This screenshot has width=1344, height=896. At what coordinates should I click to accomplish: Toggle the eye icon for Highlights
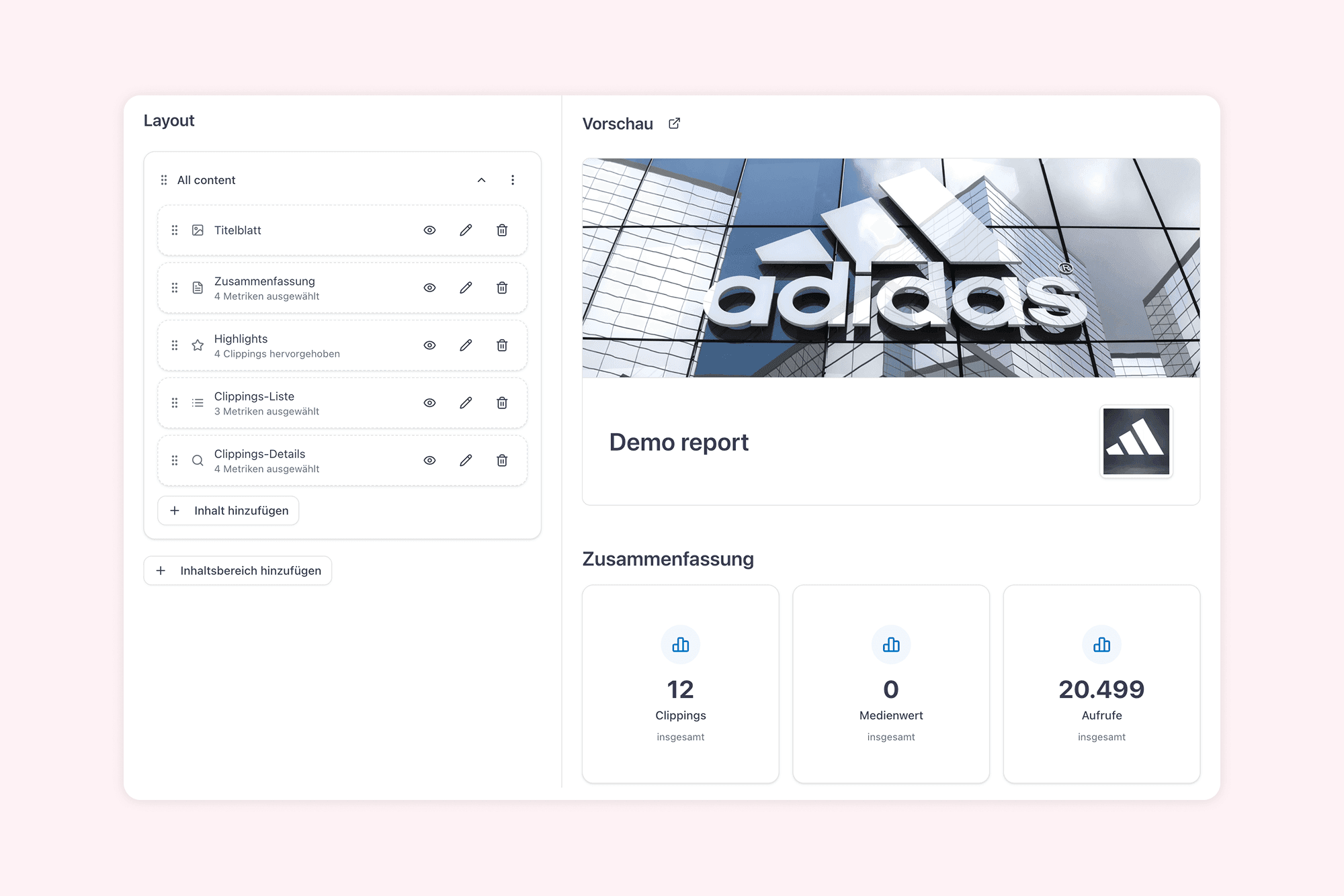(x=429, y=345)
